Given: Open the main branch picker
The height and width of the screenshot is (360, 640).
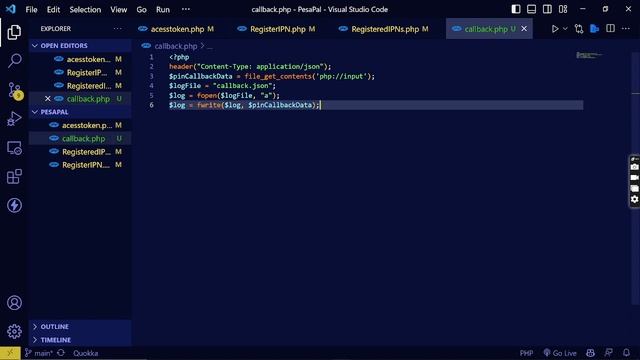Looking at the screenshot, I should (38, 353).
